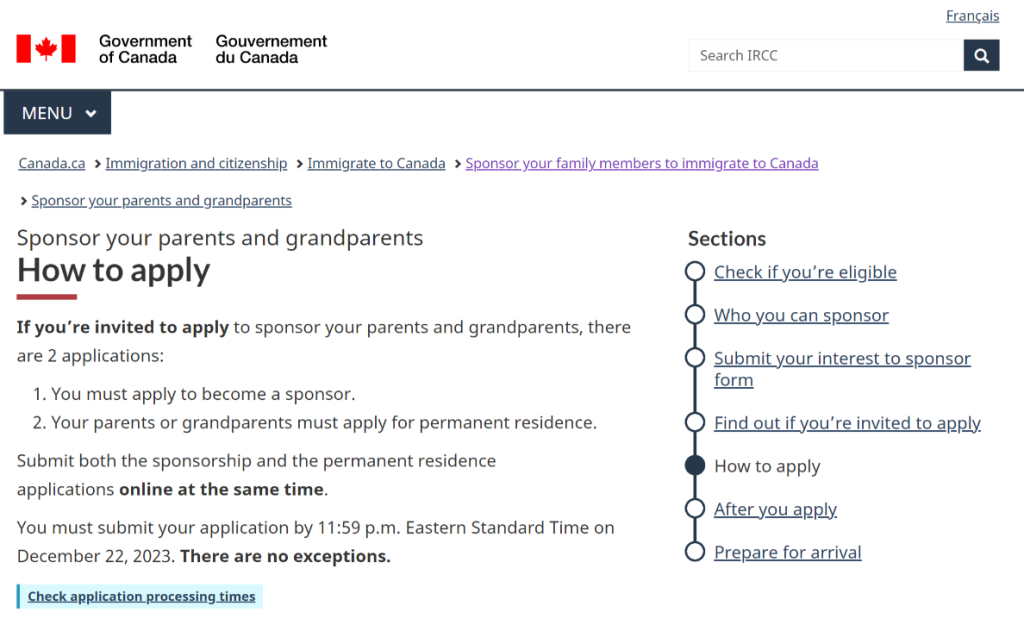Viewport: 1024px width, 631px height.
Task: Go to Immigration and citizenship breadcrumb
Action: (x=196, y=163)
